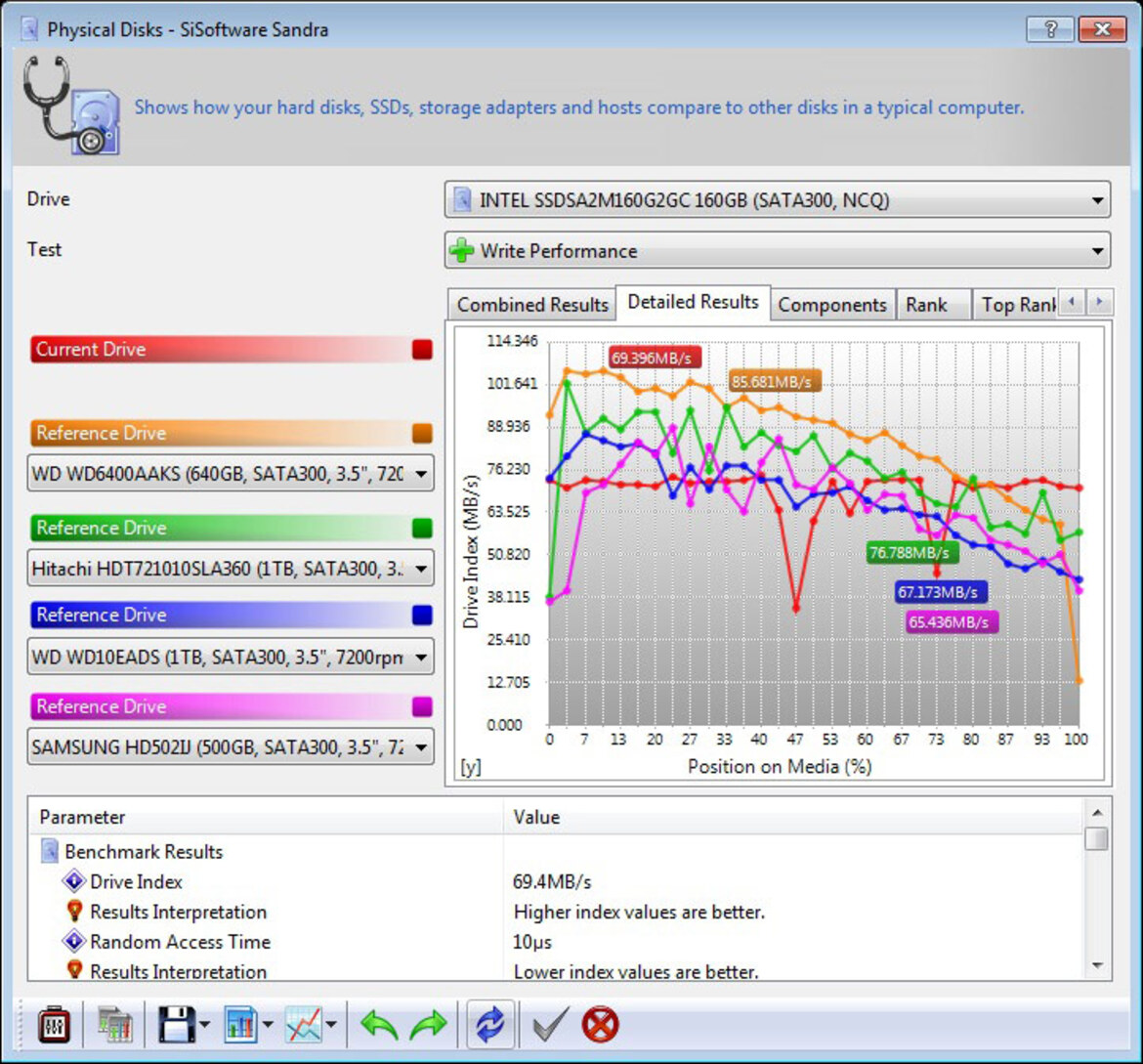The height and width of the screenshot is (1064, 1143).
Task: Open the Drive selection dropdown
Action: click(x=777, y=200)
